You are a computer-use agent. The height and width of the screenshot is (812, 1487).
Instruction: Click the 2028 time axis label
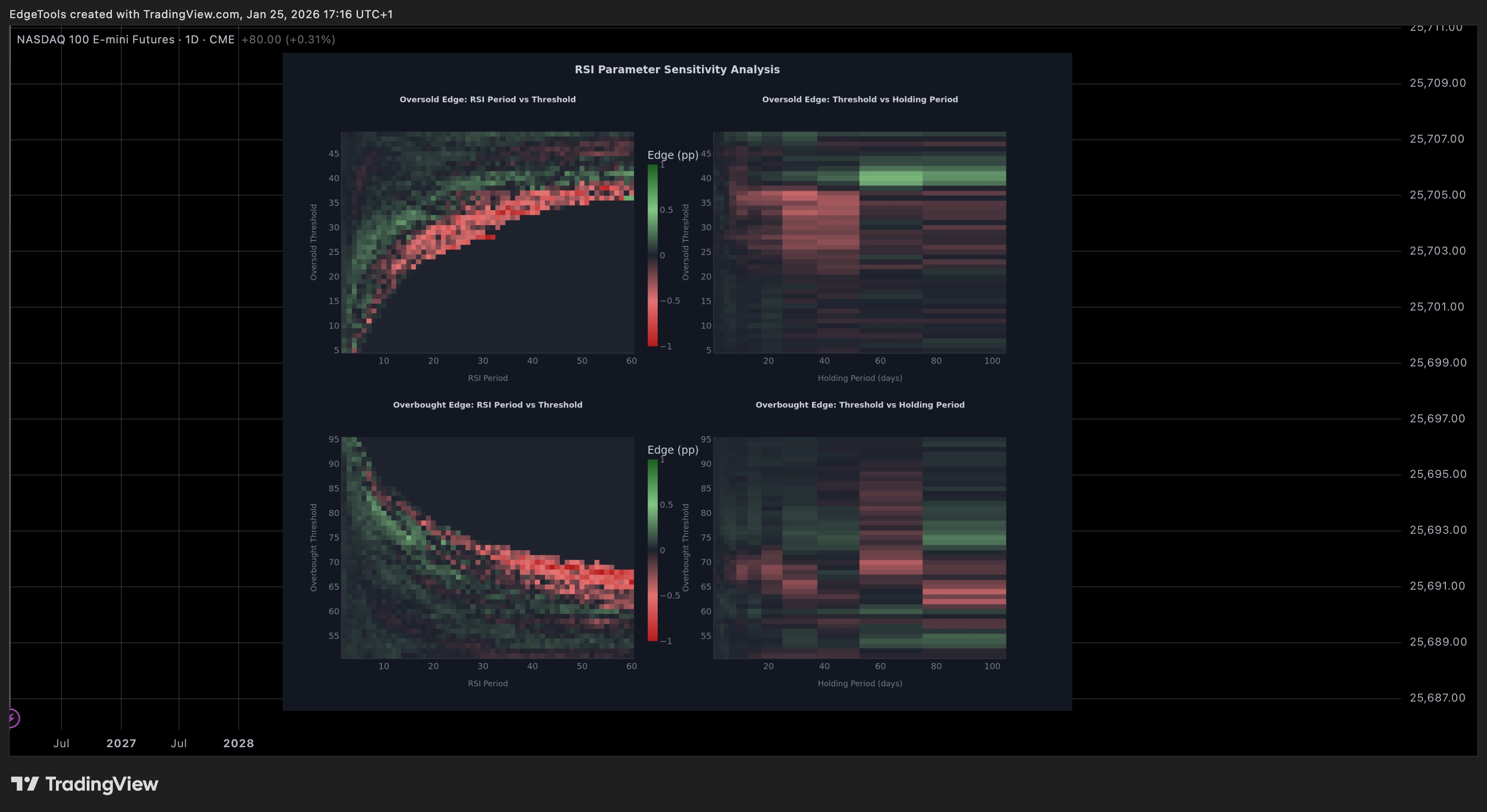[x=238, y=743]
